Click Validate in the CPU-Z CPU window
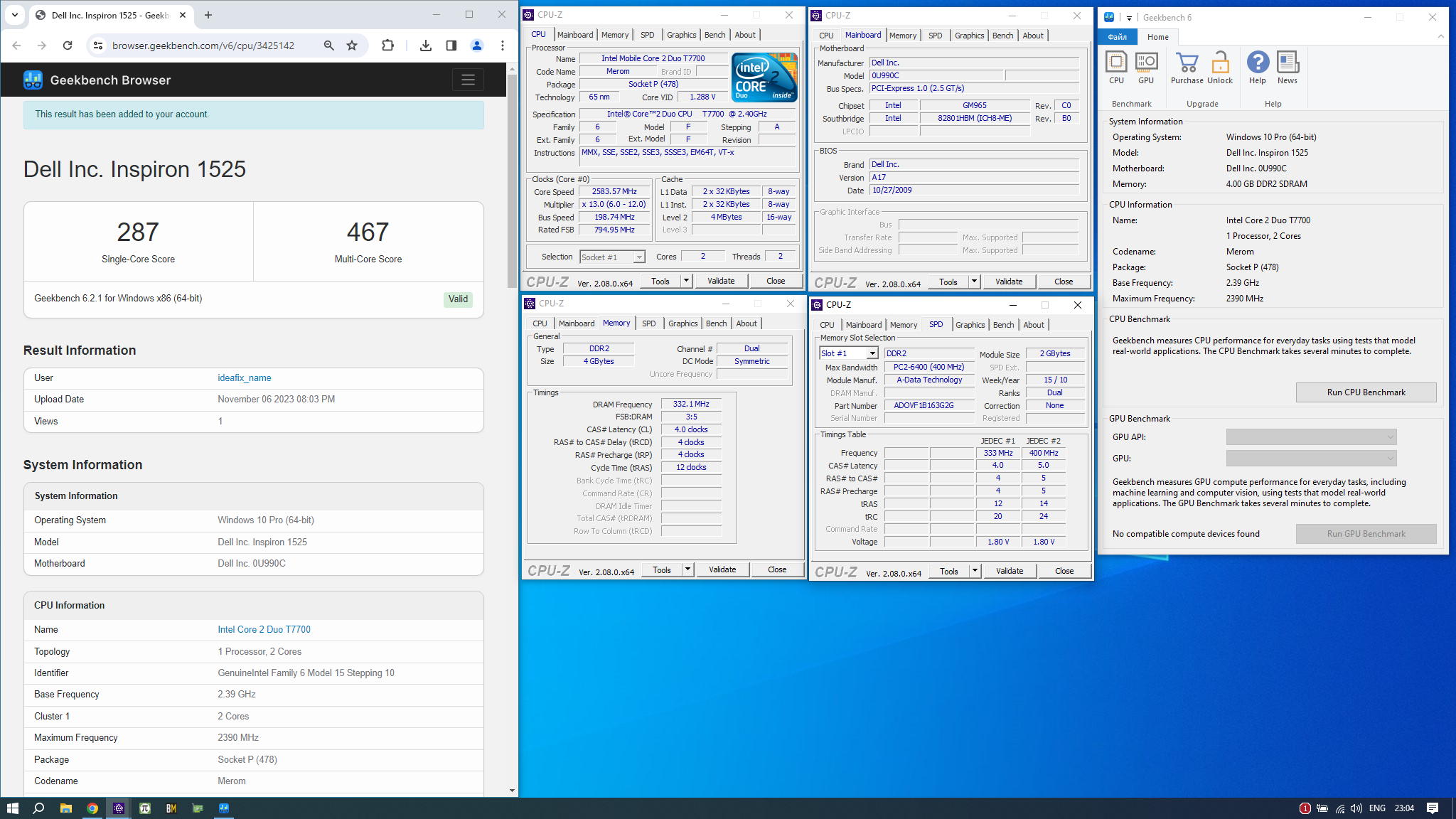The image size is (1456, 819). [721, 281]
